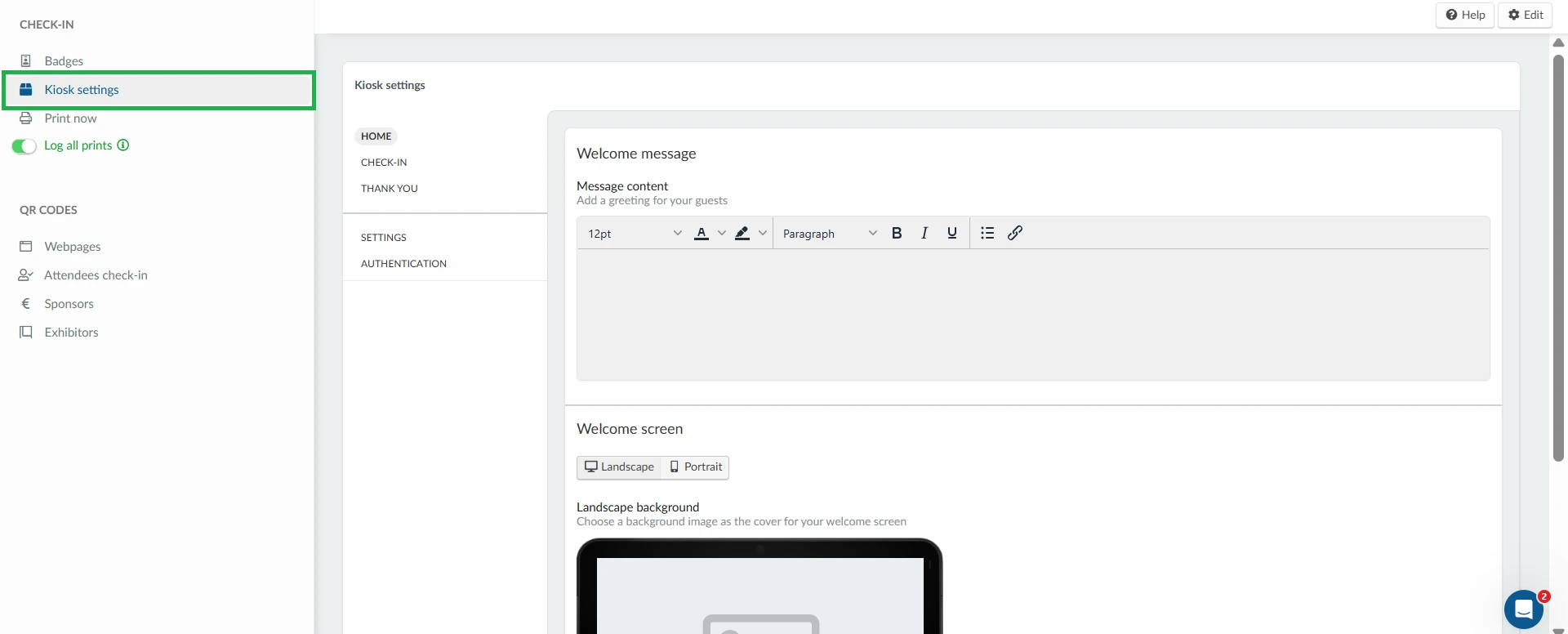This screenshot has height=634, width=1568.
Task: Insert a link in message editor
Action: (1015, 233)
